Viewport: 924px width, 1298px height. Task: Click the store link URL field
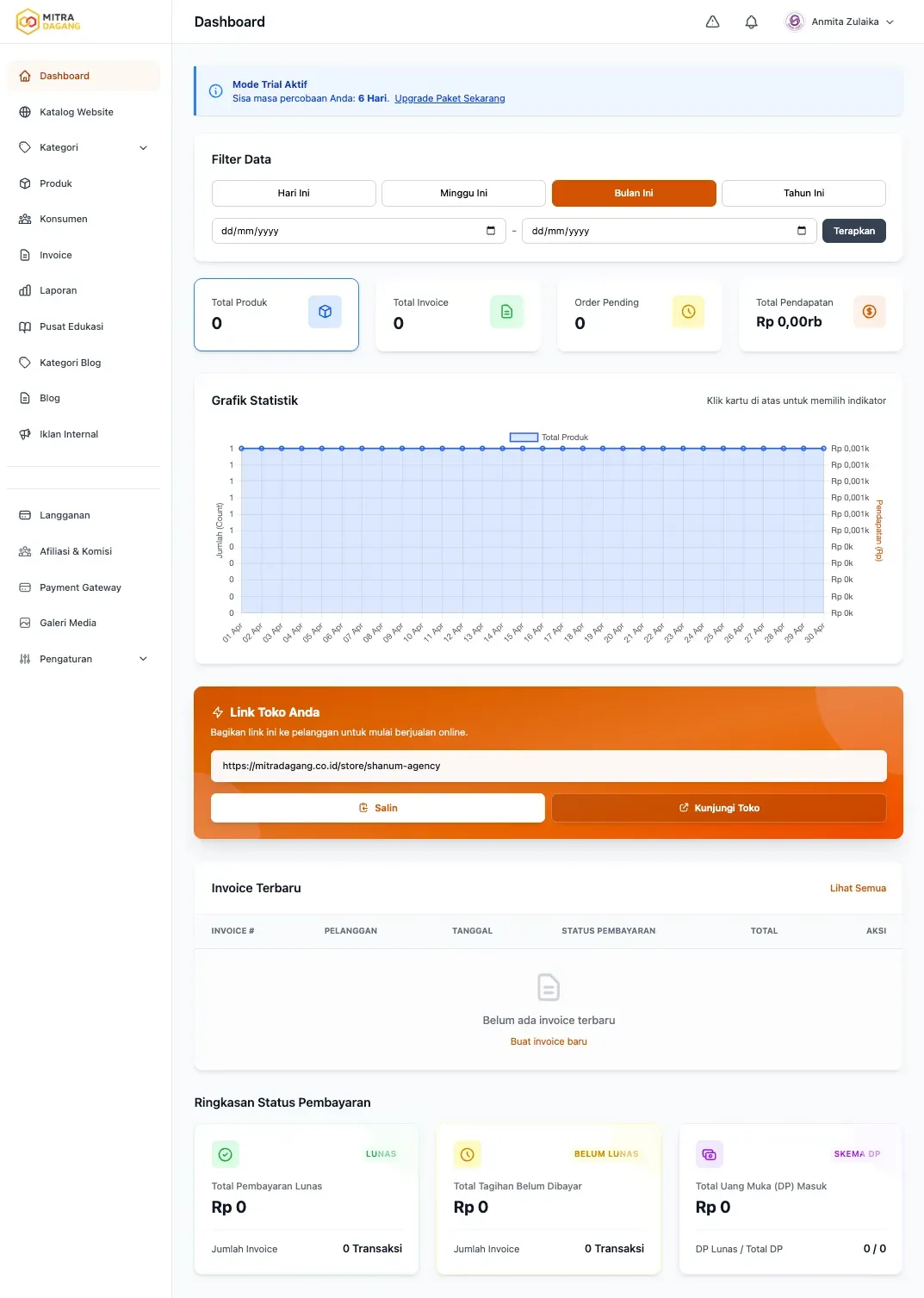tap(548, 766)
